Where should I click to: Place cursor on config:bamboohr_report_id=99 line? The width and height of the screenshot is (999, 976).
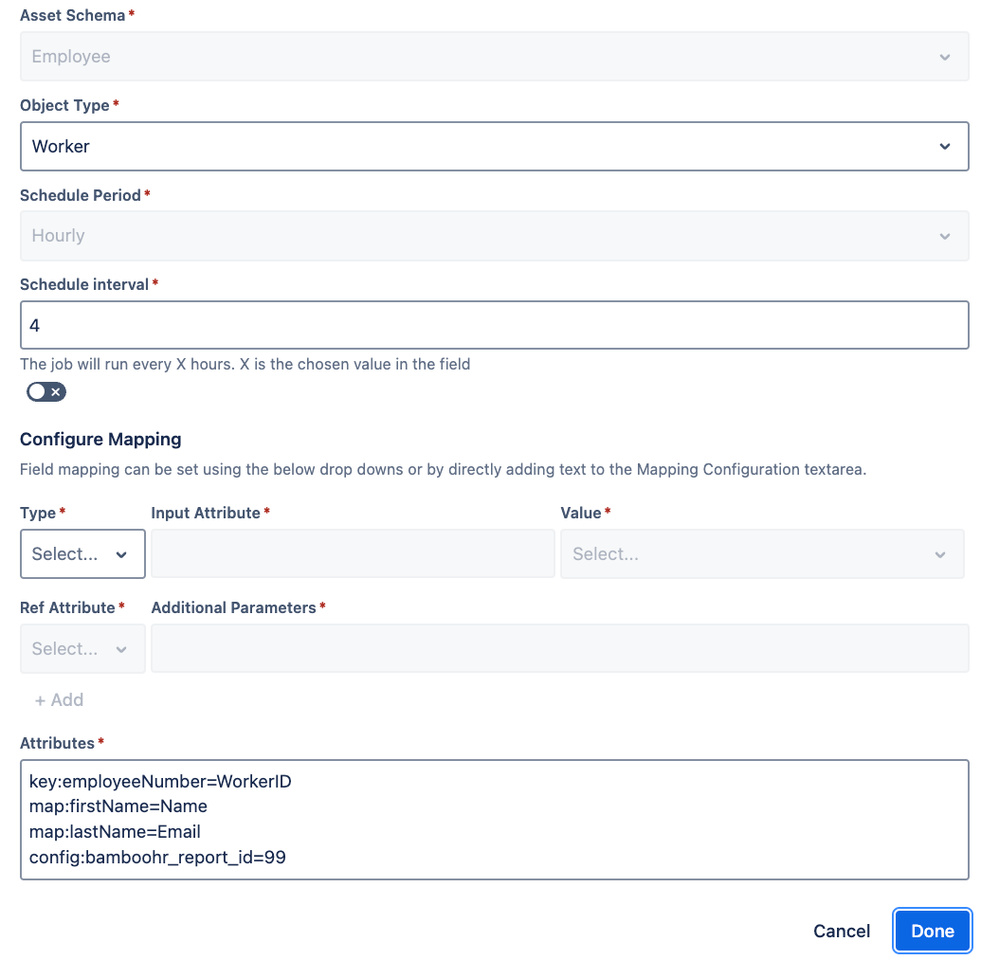(x=157, y=858)
